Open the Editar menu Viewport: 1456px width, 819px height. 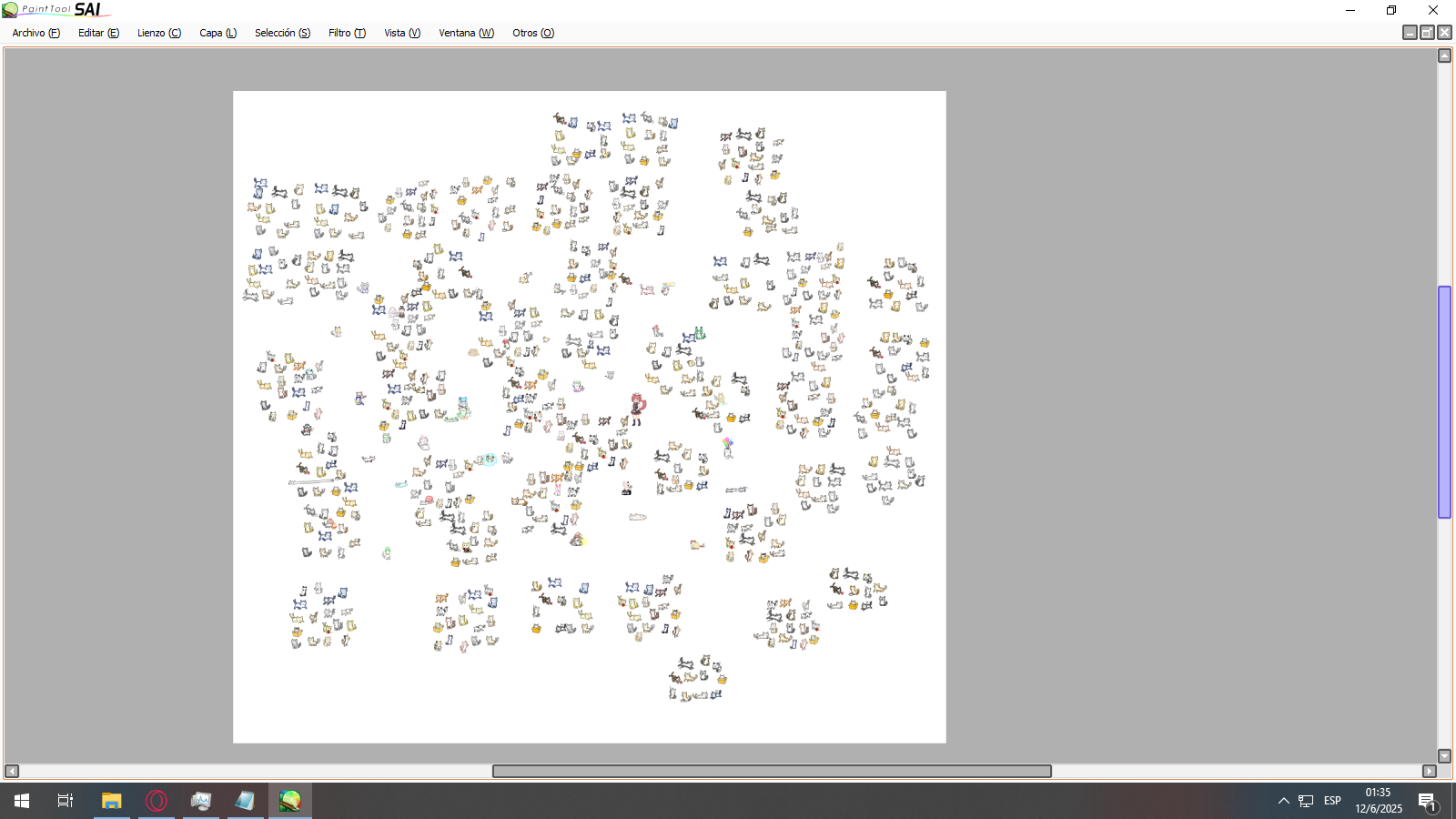click(x=98, y=33)
